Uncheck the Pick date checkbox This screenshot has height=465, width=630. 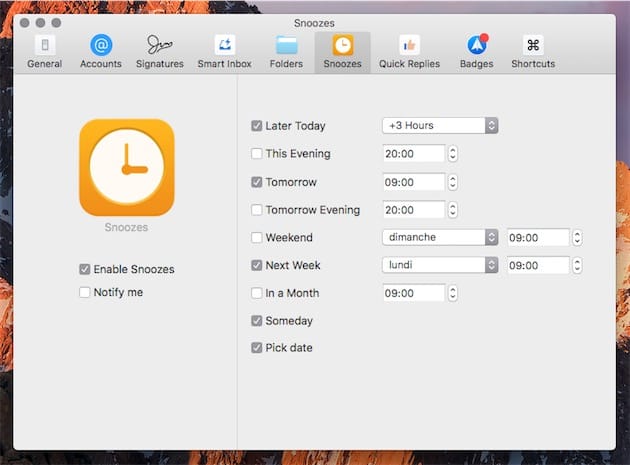click(256, 348)
